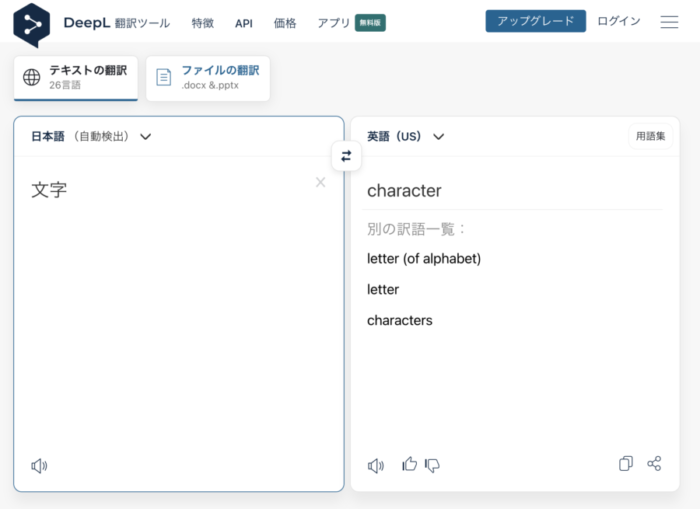Play audio of the English translation
The image size is (700, 509).
(x=376, y=466)
